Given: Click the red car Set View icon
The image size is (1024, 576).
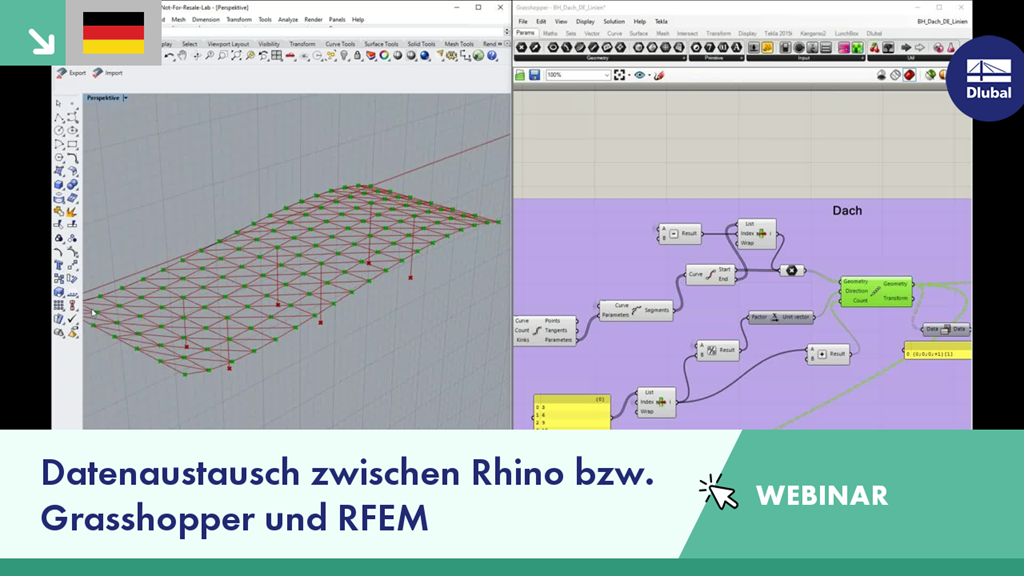Looking at the screenshot, I should tap(291, 56).
